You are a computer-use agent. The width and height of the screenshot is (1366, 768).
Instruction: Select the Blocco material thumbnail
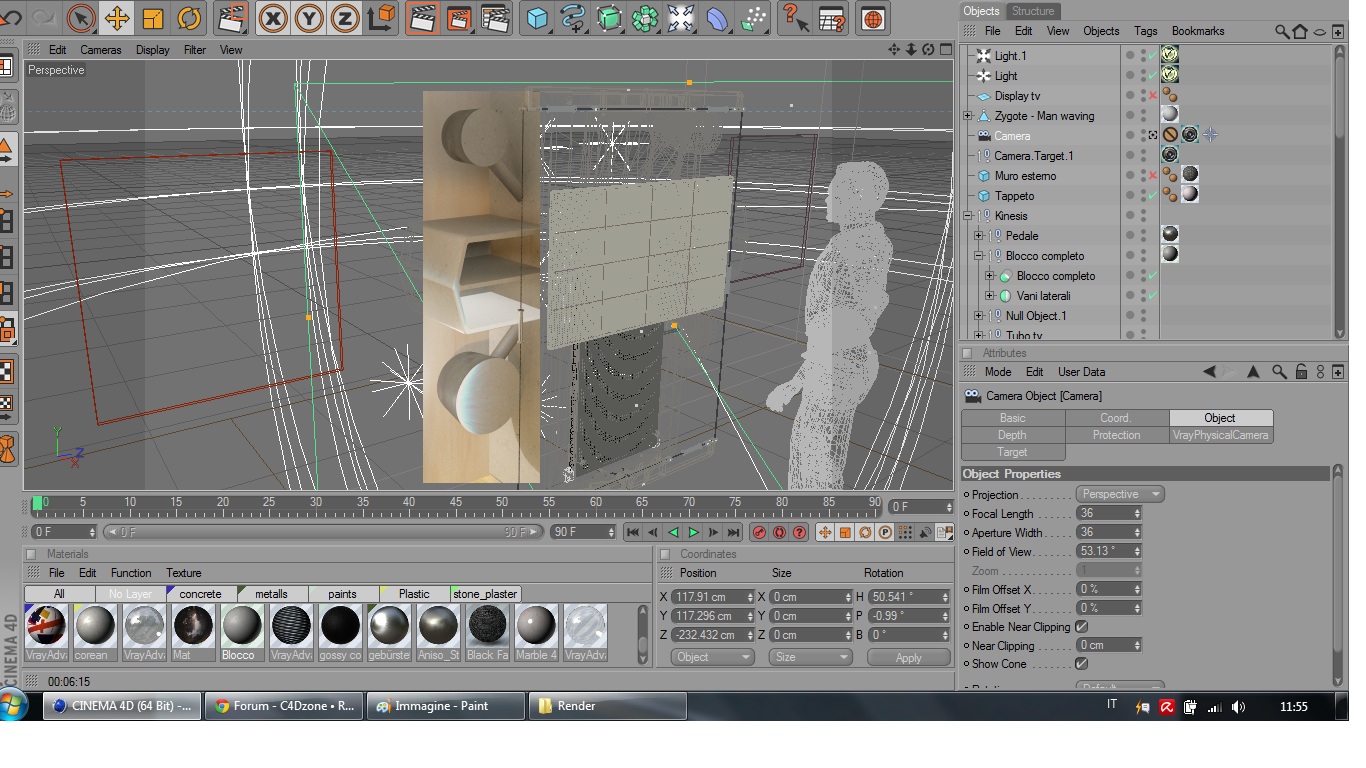click(241, 626)
